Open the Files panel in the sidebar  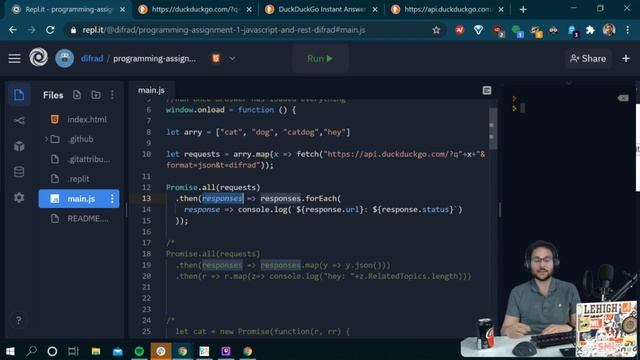point(19,95)
